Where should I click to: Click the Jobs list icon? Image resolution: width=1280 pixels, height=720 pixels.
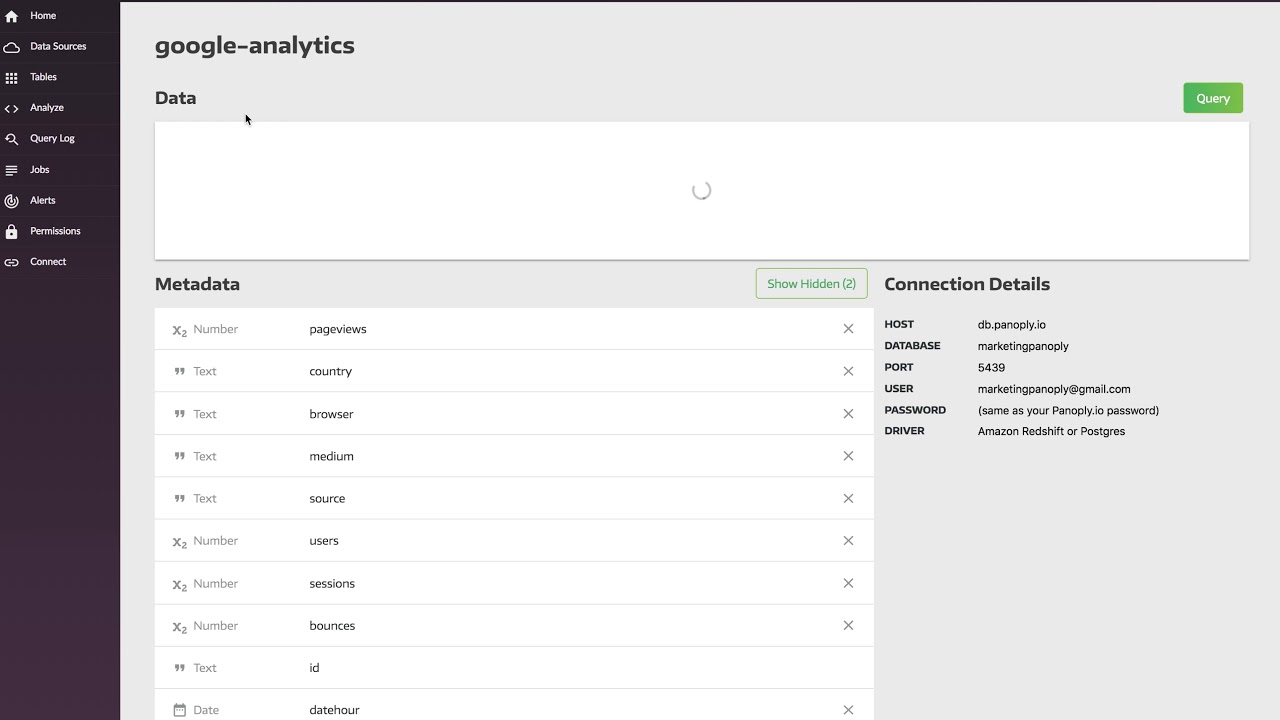coord(11,170)
